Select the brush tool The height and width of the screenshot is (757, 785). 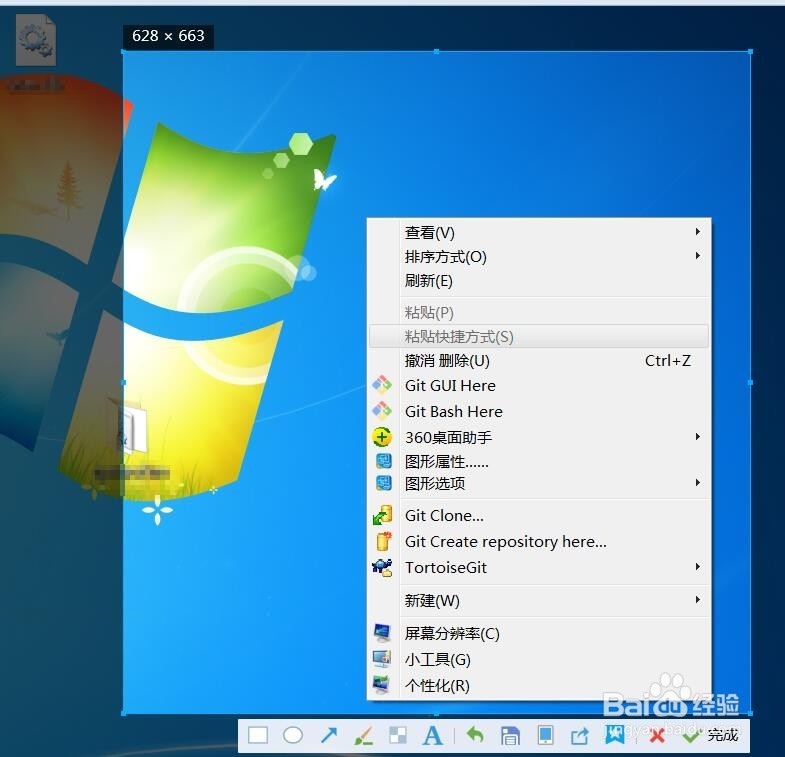[363, 736]
